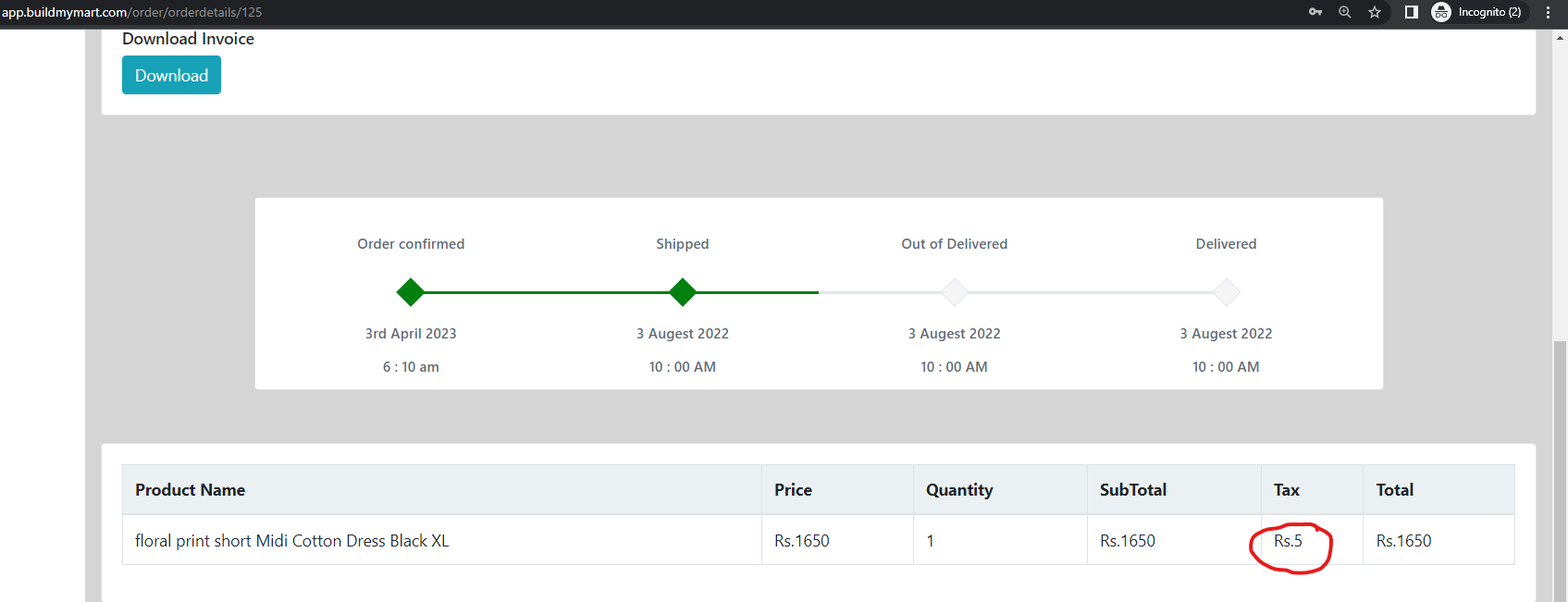Image resolution: width=1568 pixels, height=602 pixels.
Task: Select the Out of Delivered step marker
Action: pos(955,292)
